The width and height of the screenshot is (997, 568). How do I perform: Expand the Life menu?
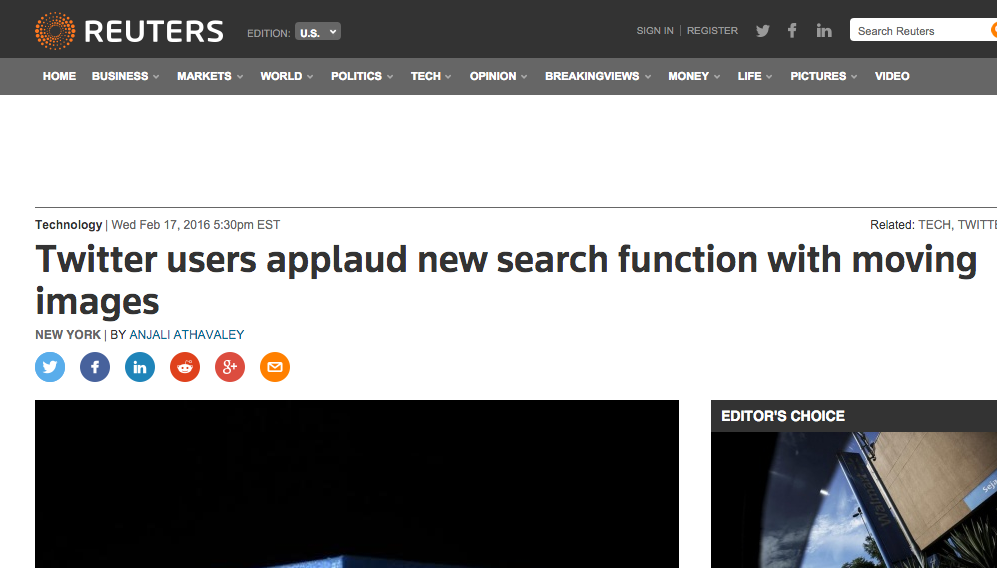click(755, 76)
